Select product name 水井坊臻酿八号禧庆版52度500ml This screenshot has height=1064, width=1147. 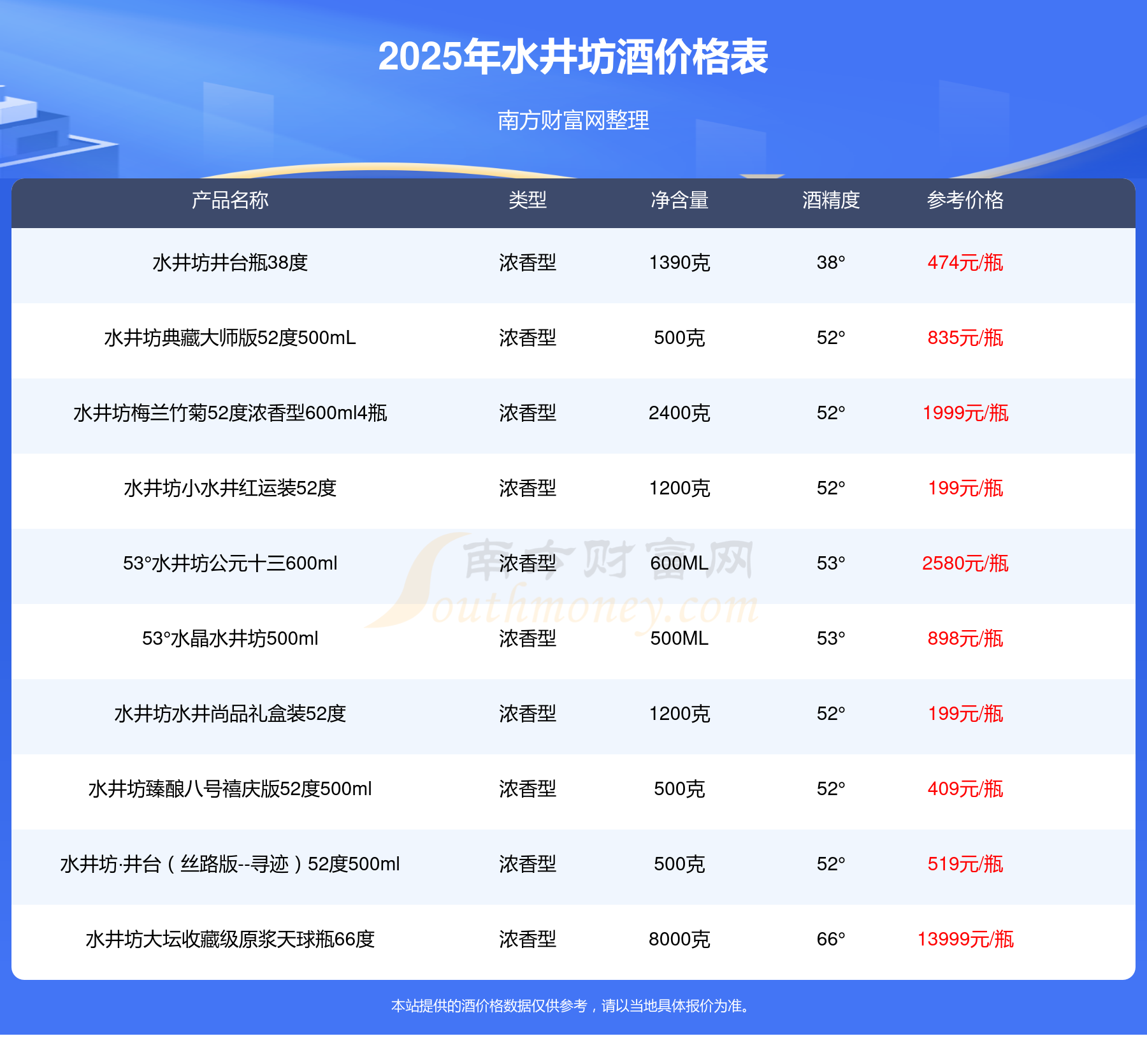coord(230,789)
